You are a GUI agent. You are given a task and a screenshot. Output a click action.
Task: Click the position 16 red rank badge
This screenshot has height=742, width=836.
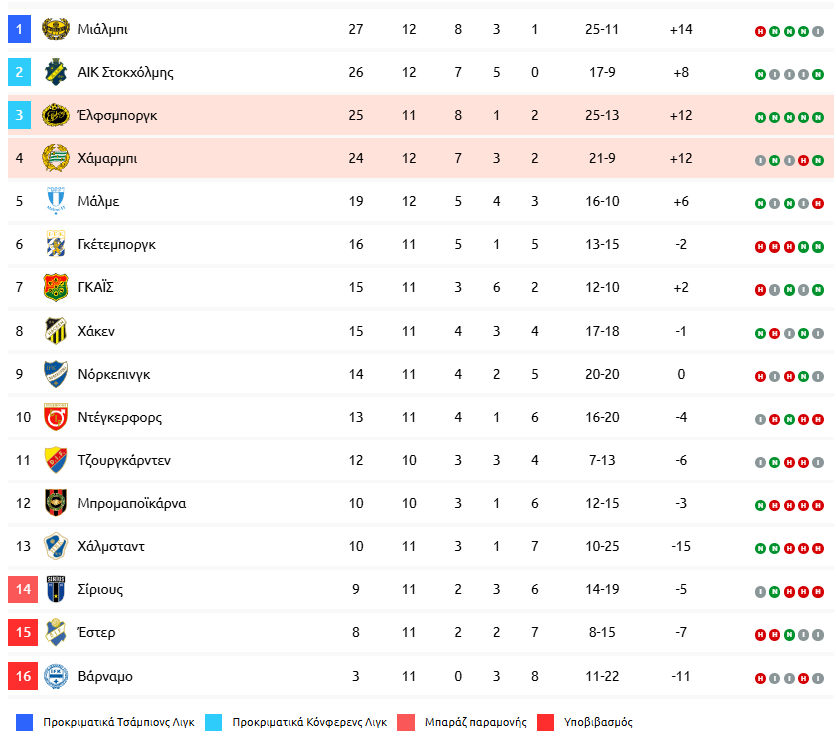pyautogui.click(x=23, y=676)
